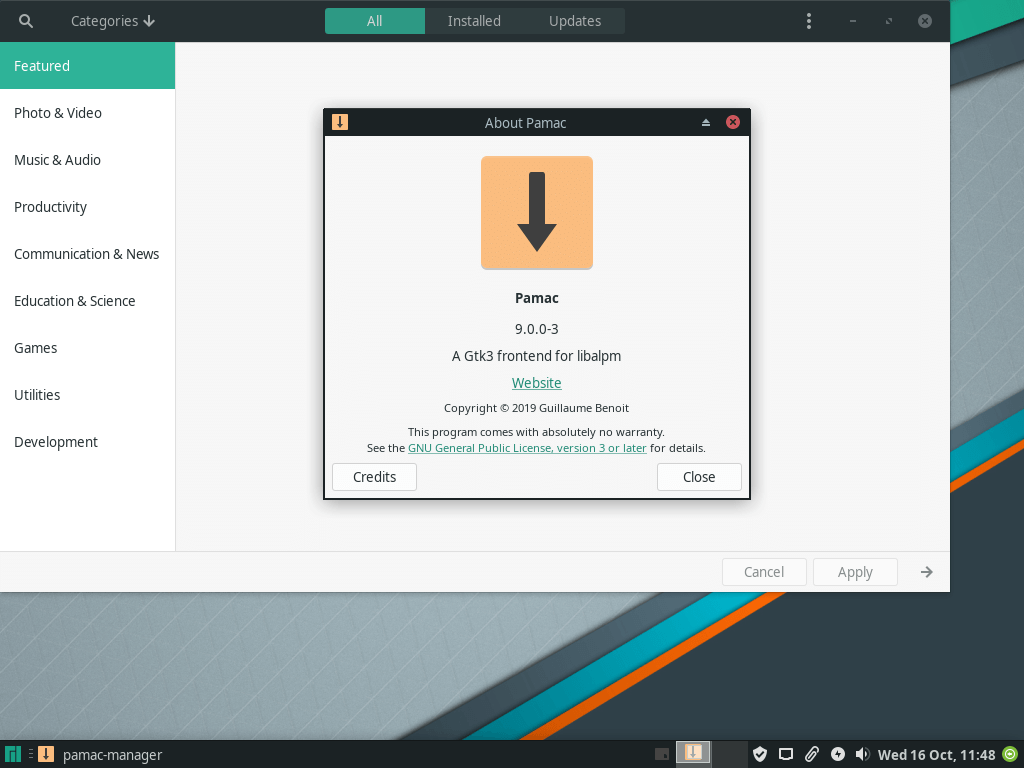Close the Pamac main window
Screen dimensions: 1024x768
click(x=925, y=21)
